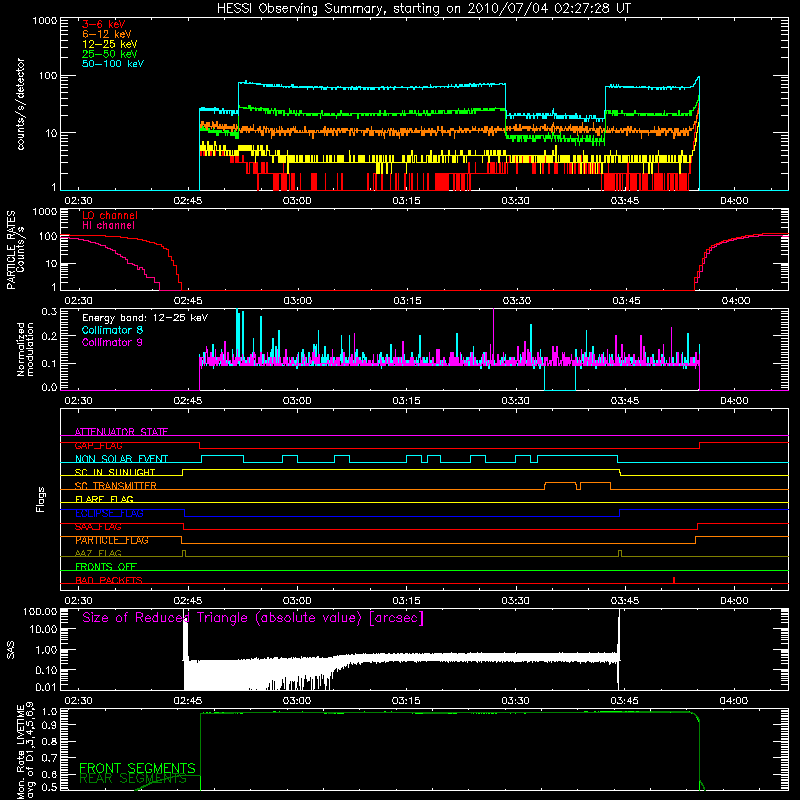
Task: Select the red 3-6 keV legend entry
Action: pyautogui.click(x=104, y=24)
